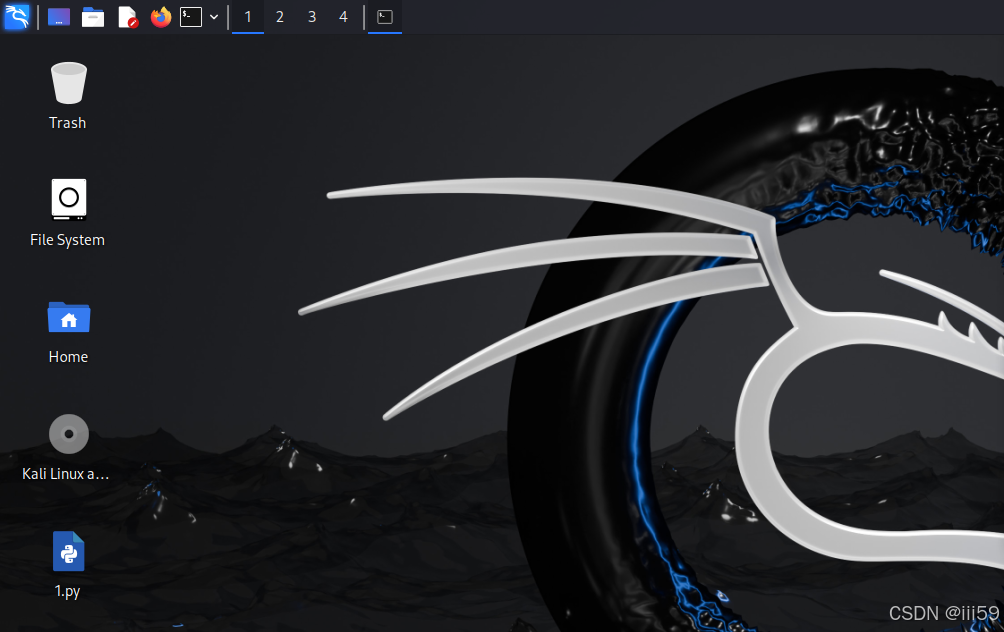The image size is (1004, 632).
Task: Launch Firefox from the top panel
Action: point(161,17)
